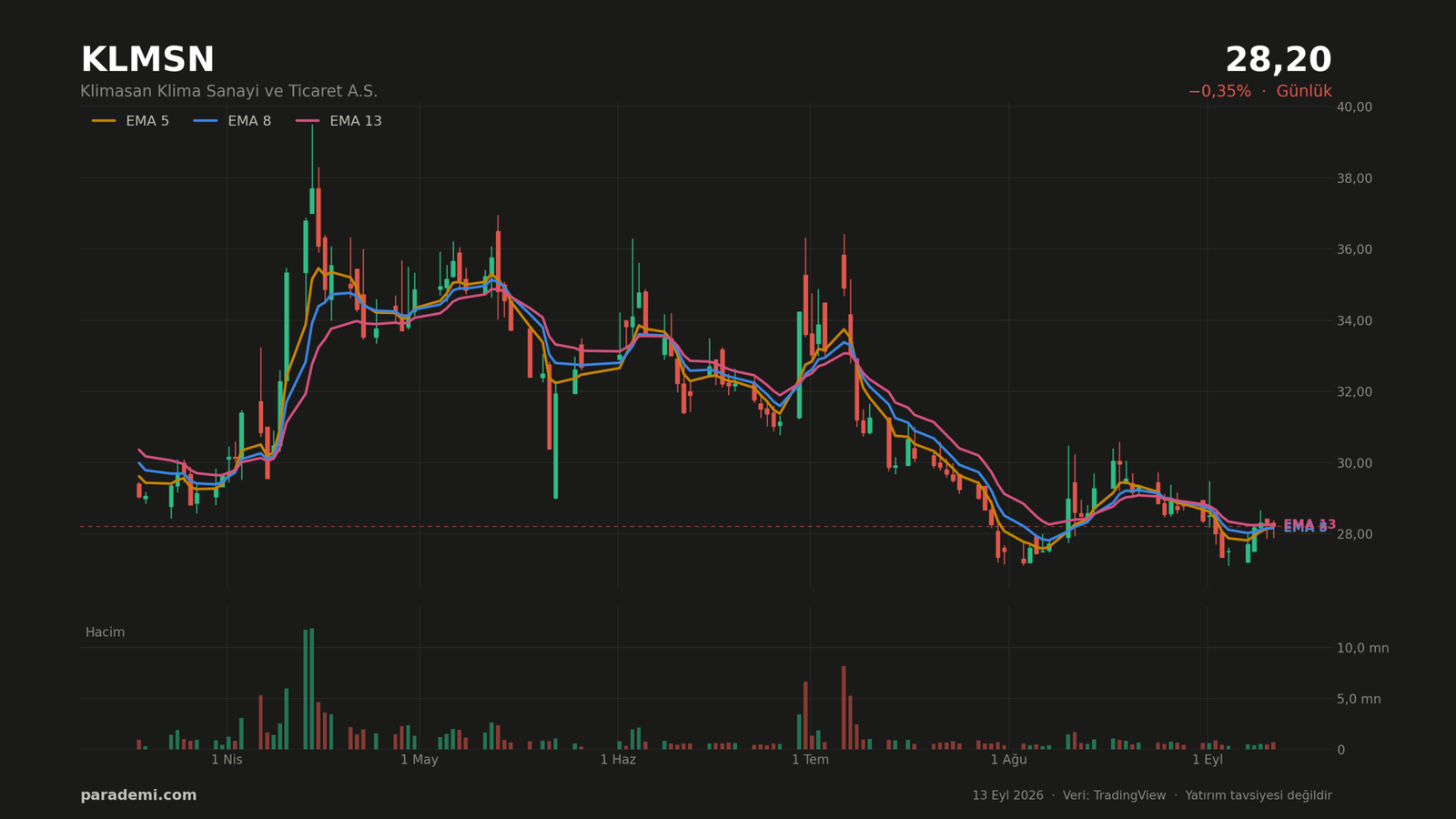Click the 1 May date axis label

(x=420, y=760)
